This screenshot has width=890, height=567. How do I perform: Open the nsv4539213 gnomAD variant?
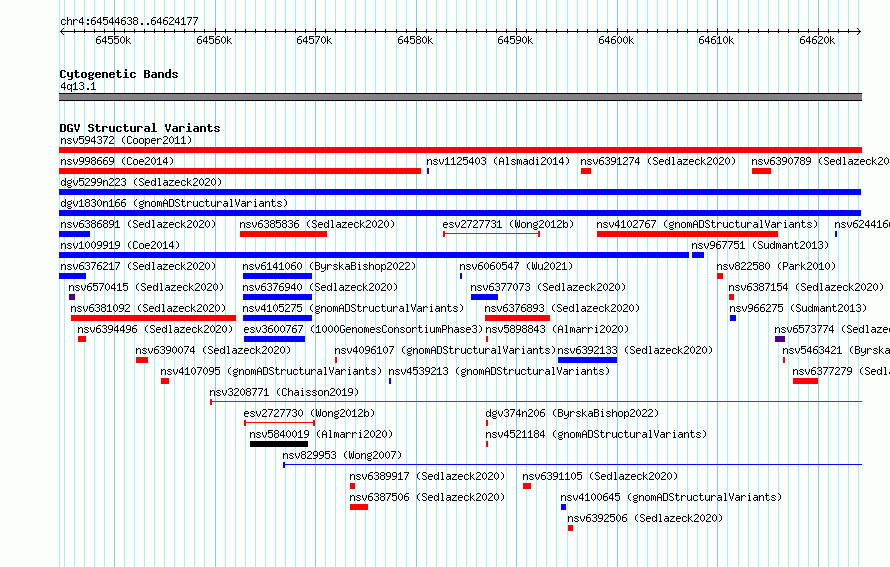coord(499,371)
